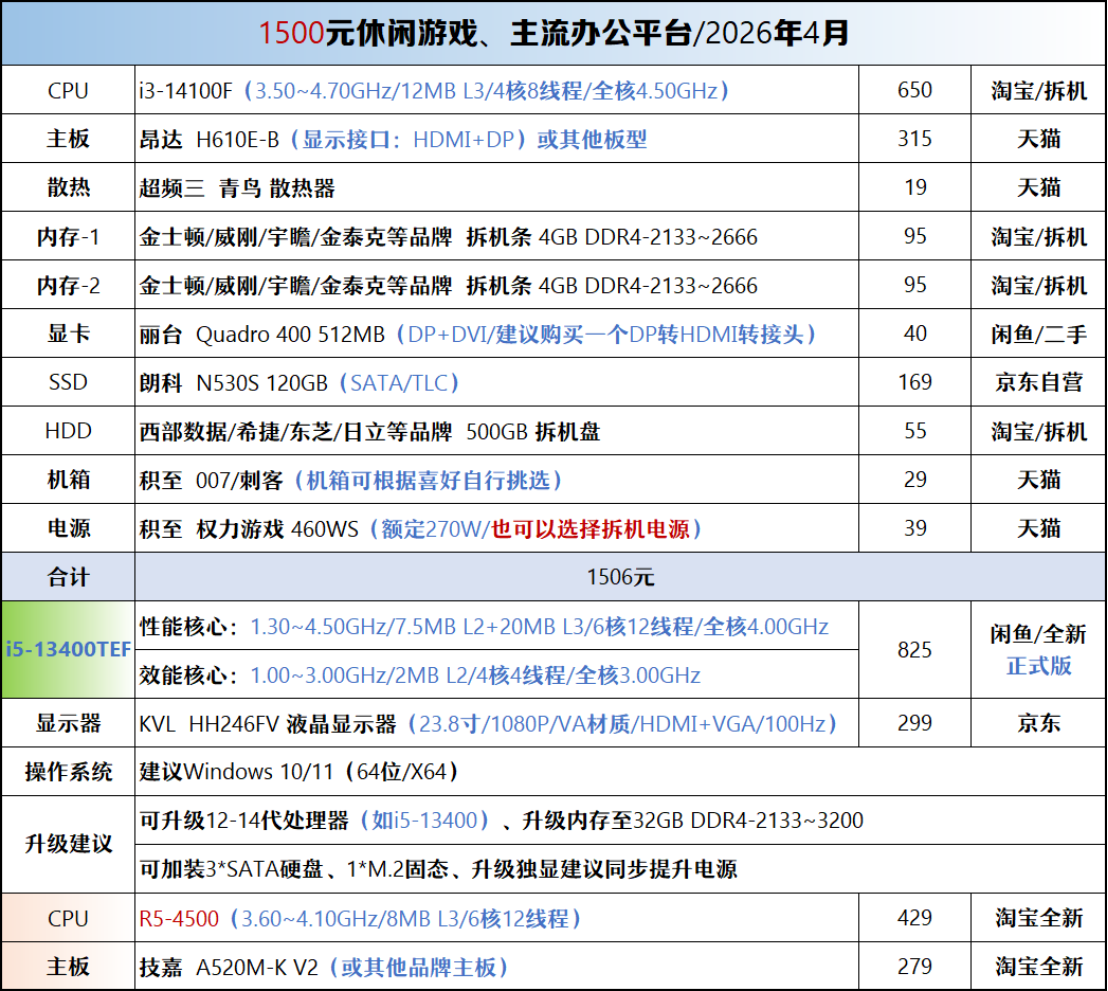Click the "合计" total label
Screen dimensions: 1108x991
click(x=68, y=577)
